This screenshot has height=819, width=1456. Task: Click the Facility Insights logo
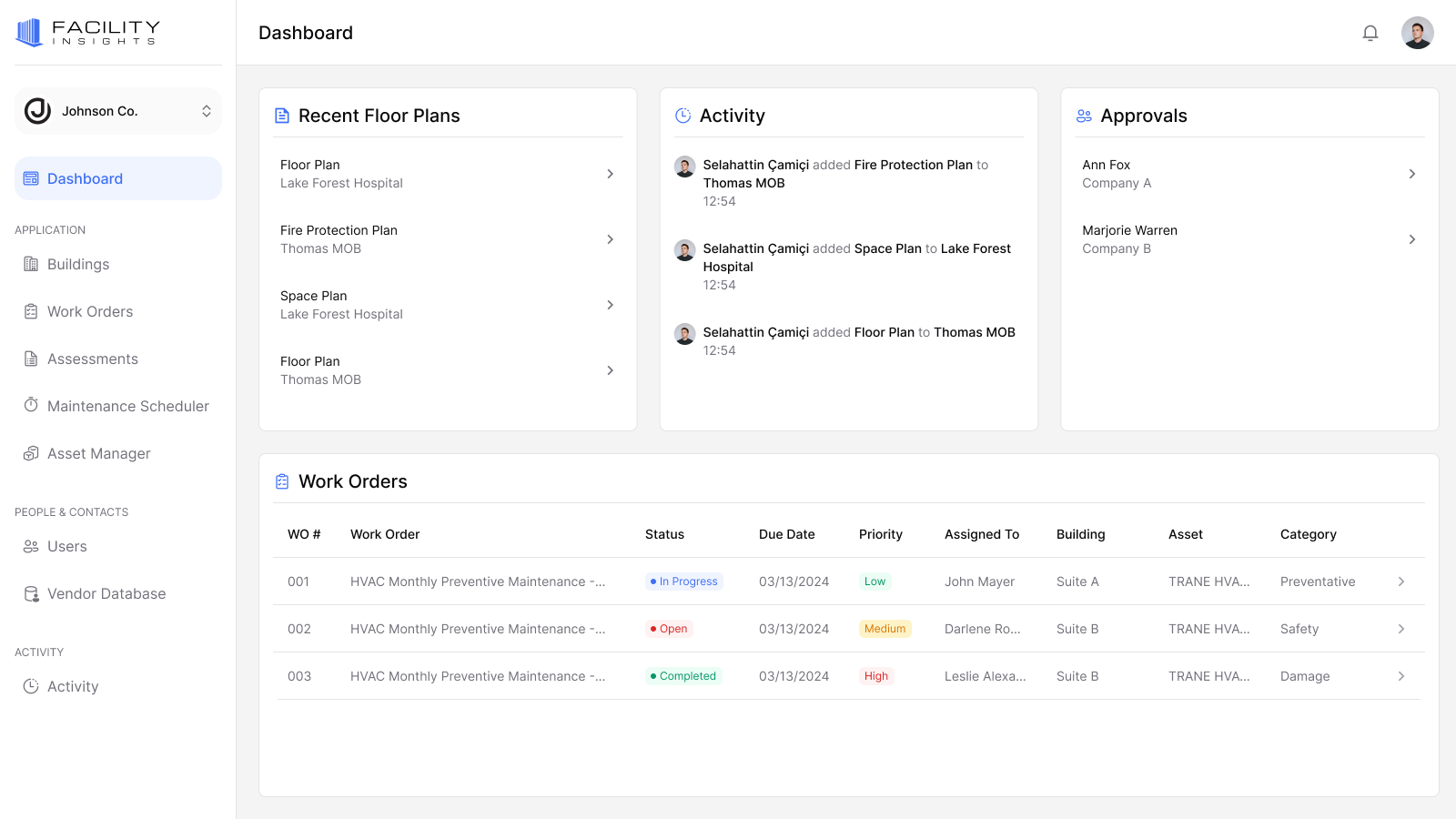tap(86, 31)
